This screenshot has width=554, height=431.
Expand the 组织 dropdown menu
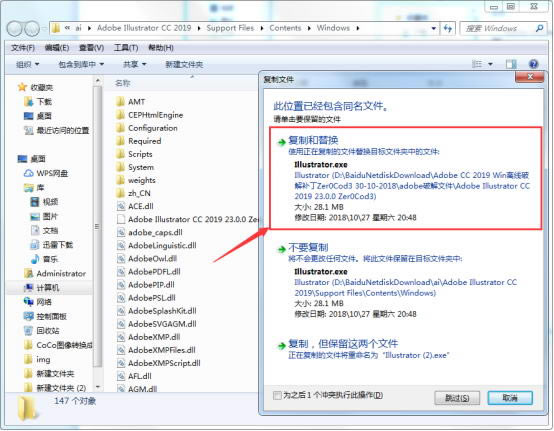[x=27, y=64]
